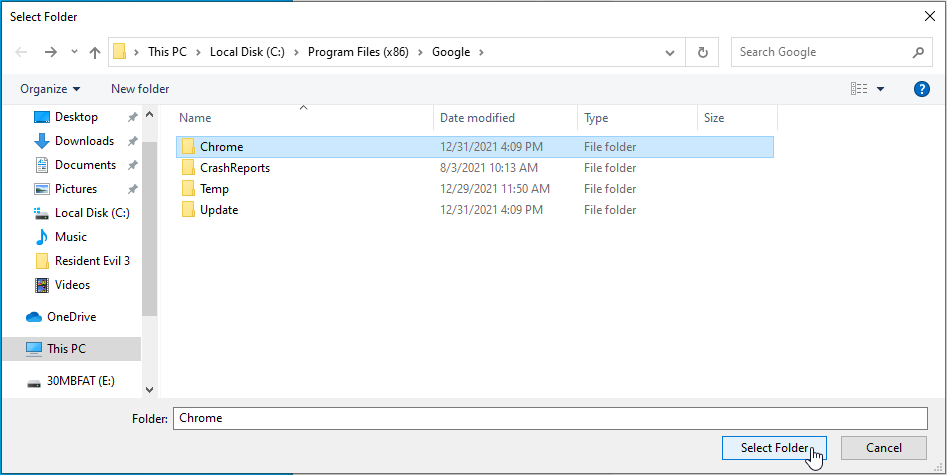Select the Temp folder row
The image size is (947, 475).
tap(475, 189)
